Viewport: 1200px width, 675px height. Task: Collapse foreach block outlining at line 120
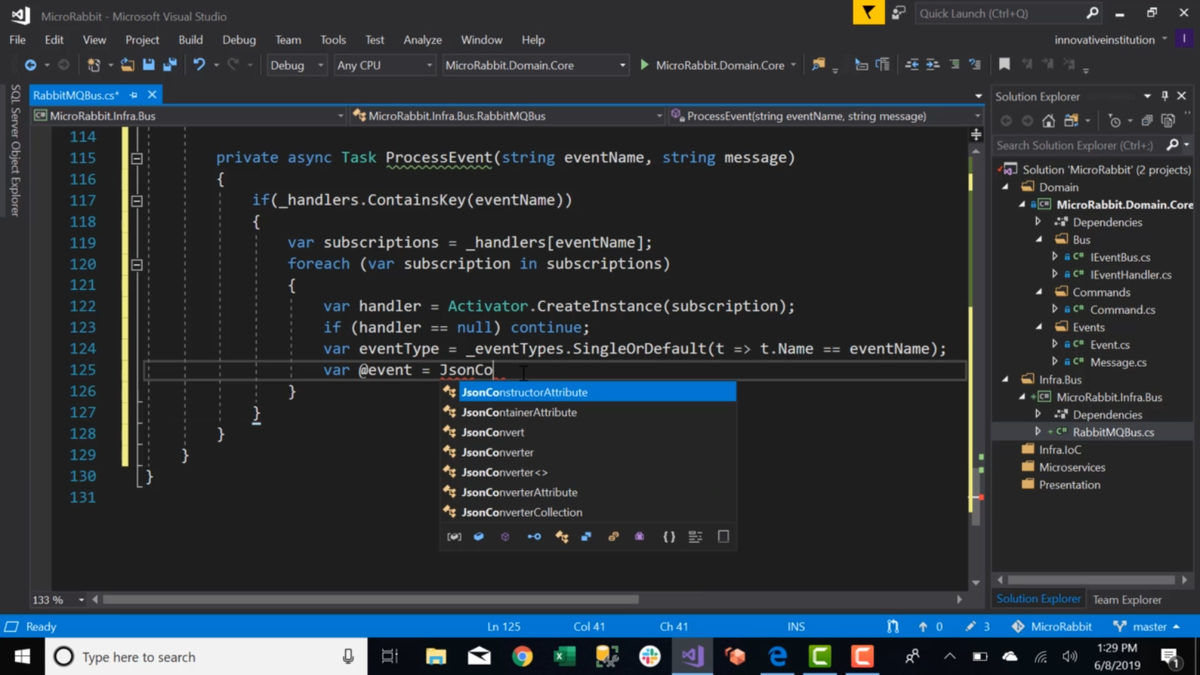pos(137,264)
